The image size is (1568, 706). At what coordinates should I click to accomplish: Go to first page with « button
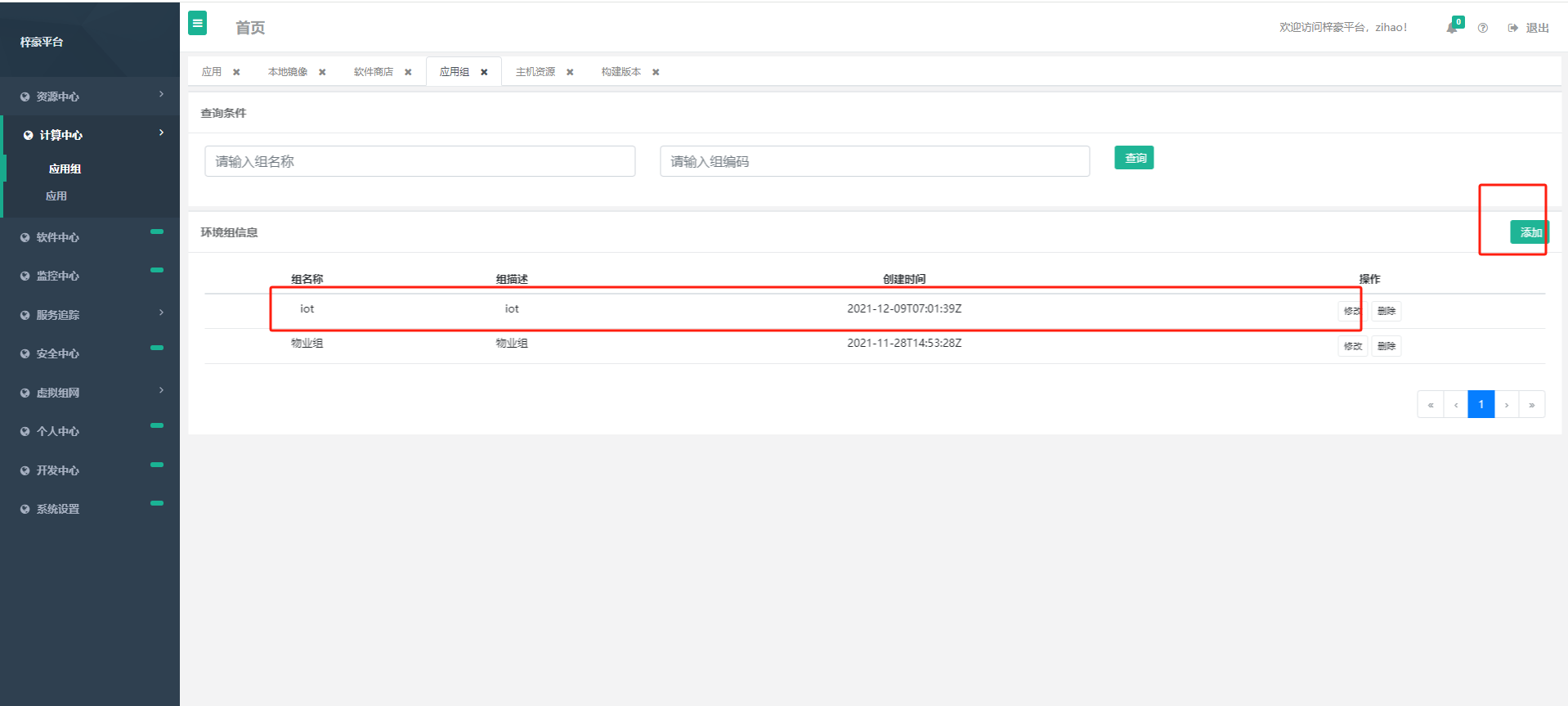1431,405
